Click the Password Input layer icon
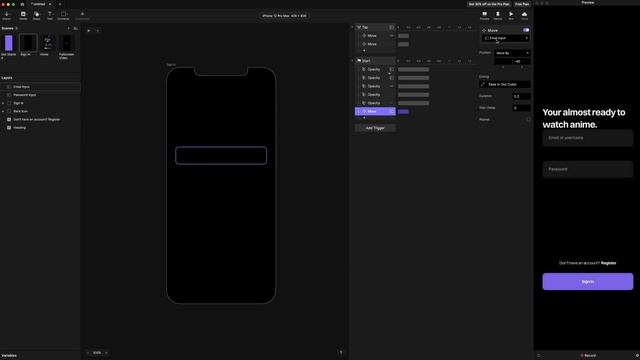Viewport: 640px width, 360px height. 9,95
